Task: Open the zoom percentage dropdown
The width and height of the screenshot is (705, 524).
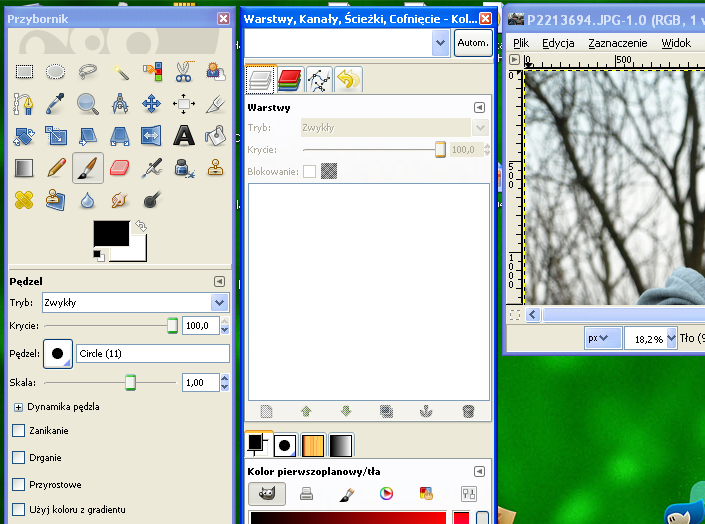Action: pyautogui.click(x=650, y=339)
